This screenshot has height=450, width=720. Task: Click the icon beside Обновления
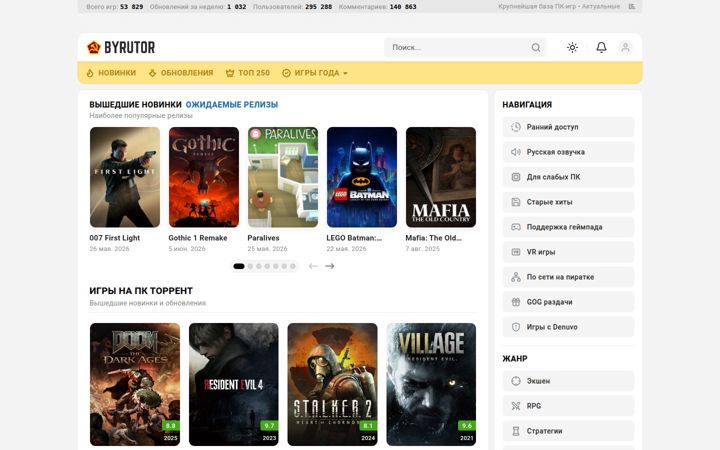click(152, 73)
